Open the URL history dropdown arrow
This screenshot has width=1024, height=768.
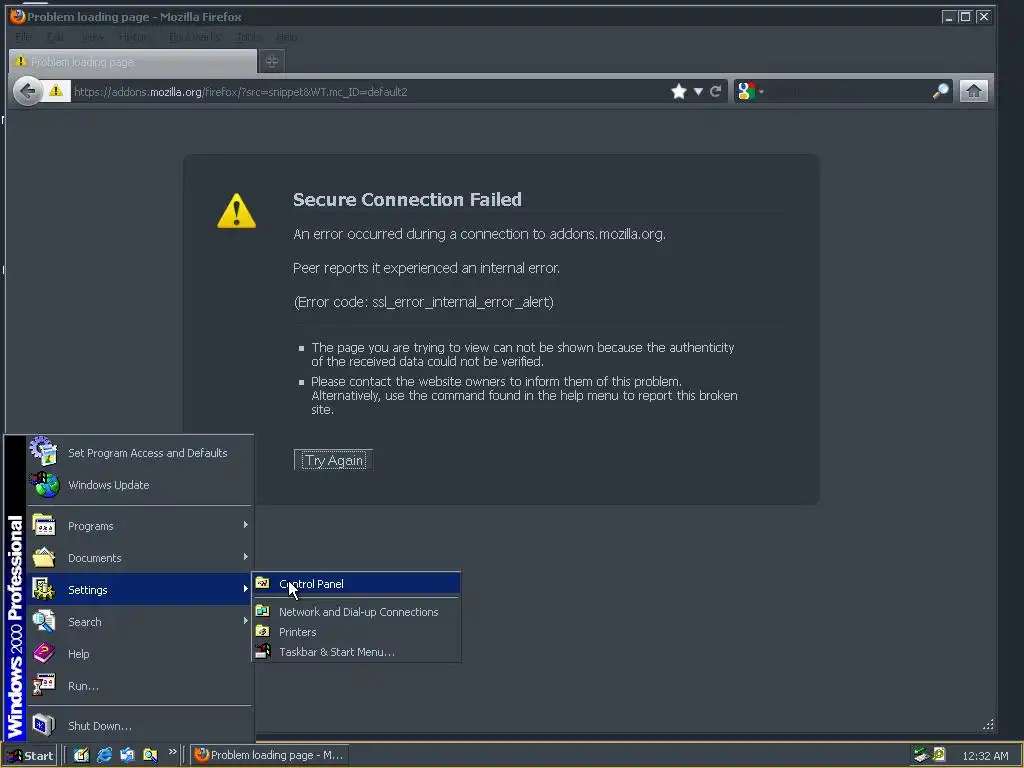point(698,91)
